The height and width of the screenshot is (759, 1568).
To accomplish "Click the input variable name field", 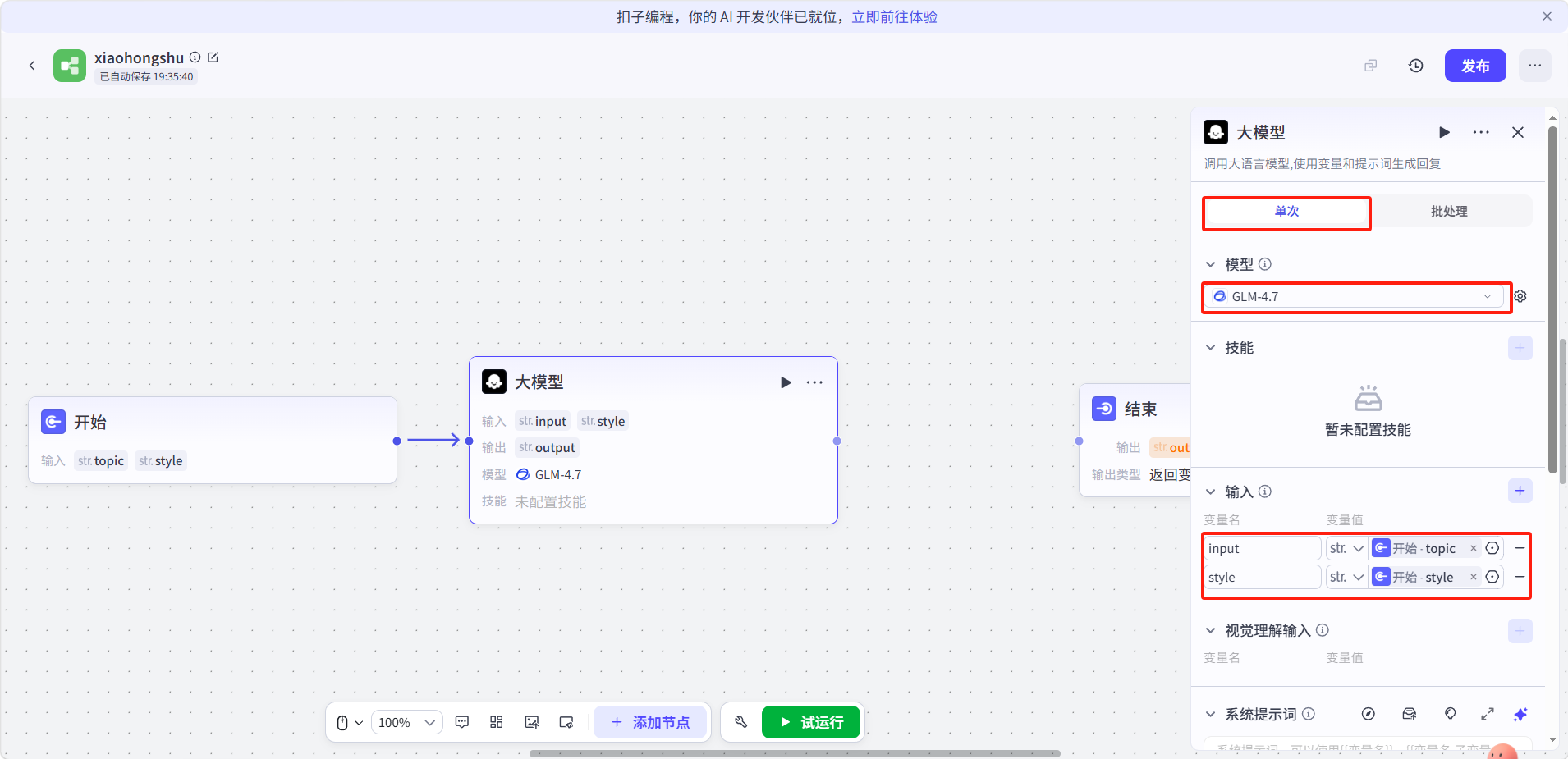I will pos(1263,548).
